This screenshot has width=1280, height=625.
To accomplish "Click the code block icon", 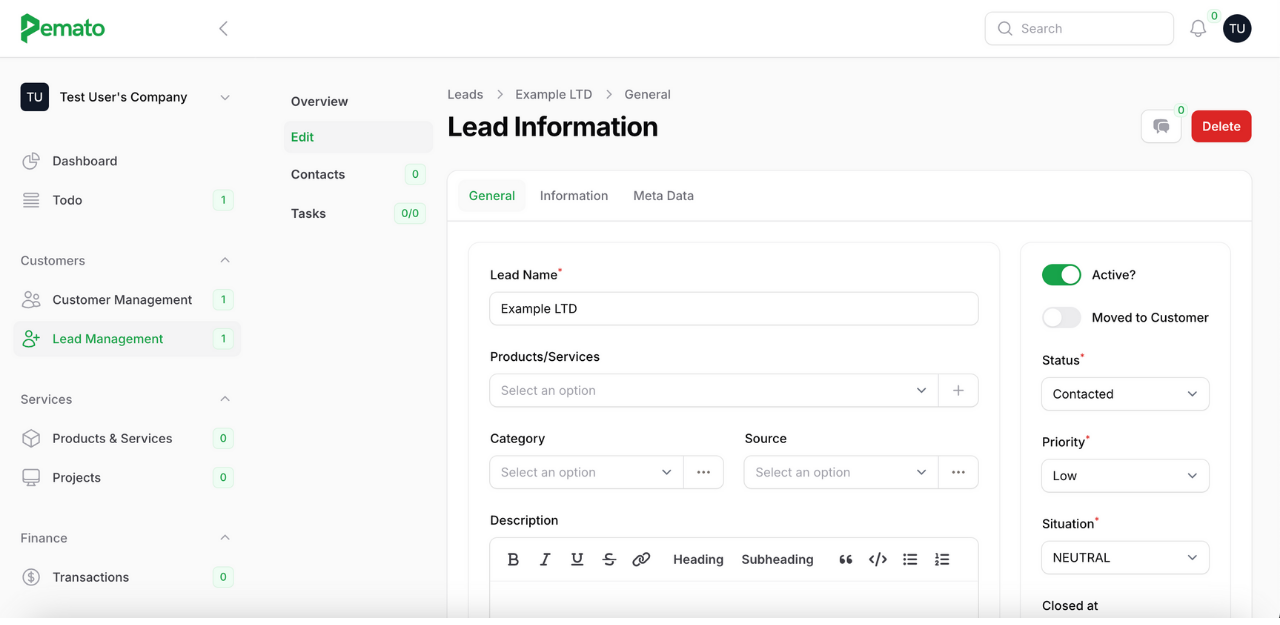I will click(877, 559).
